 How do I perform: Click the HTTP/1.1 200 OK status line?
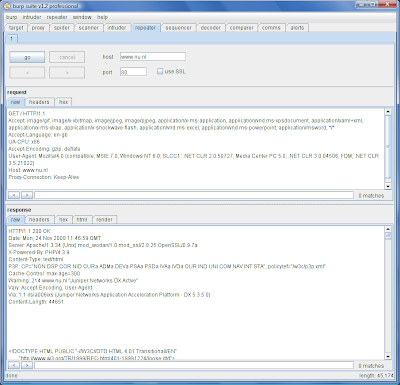pyautogui.click(x=29, y=231)
